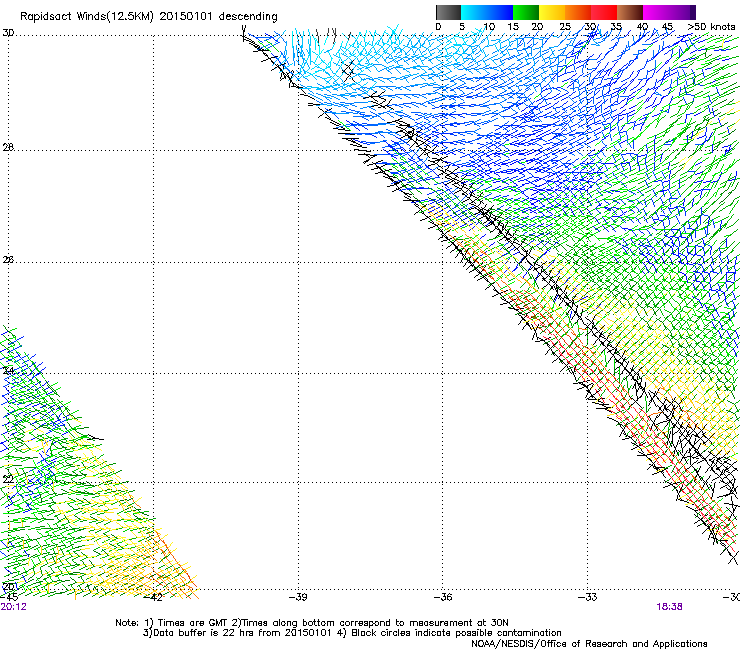Click the longitude '-36' axis label

click(443, 597)
